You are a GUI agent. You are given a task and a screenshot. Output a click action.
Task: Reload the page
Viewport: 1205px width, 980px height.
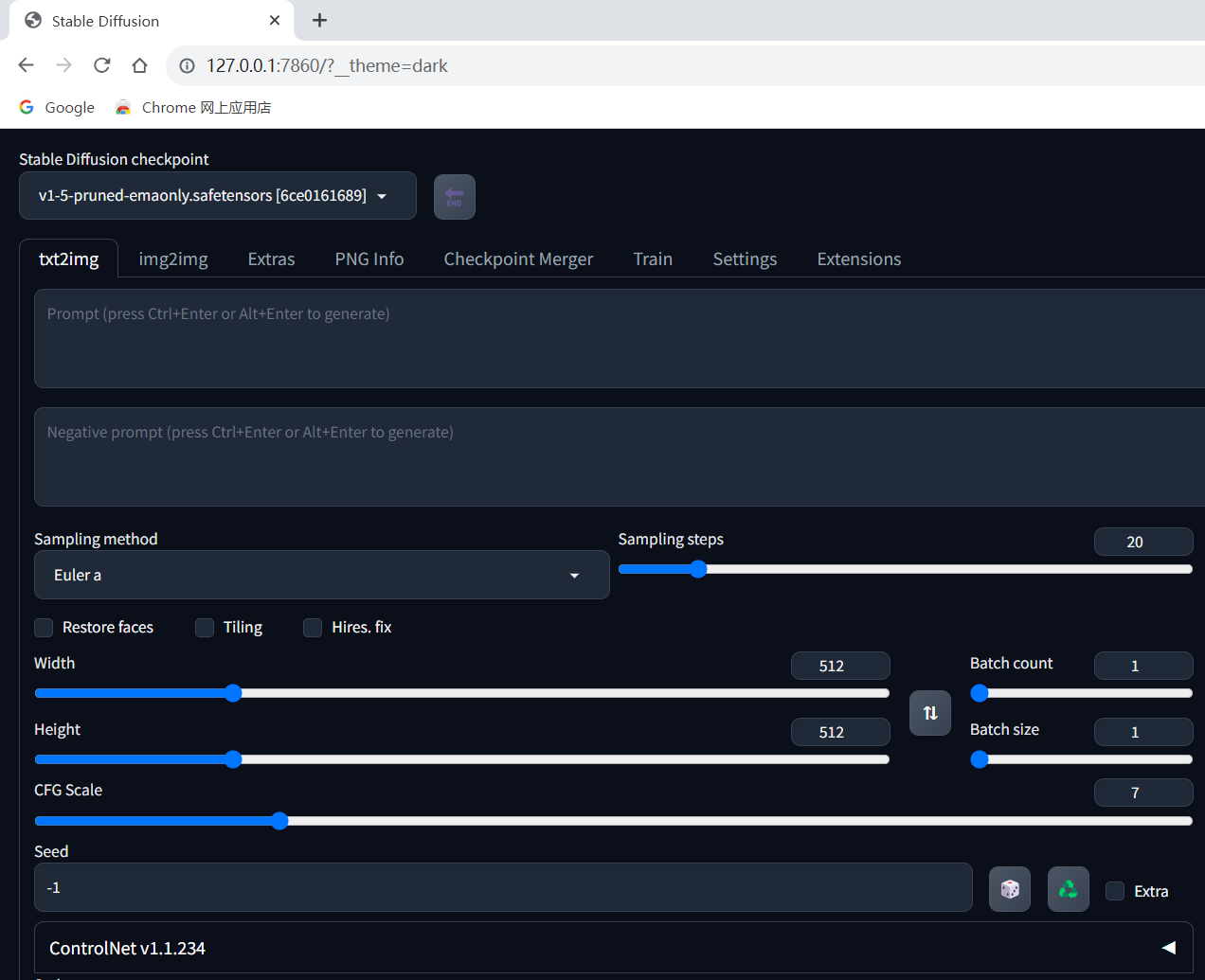point(101,65)
